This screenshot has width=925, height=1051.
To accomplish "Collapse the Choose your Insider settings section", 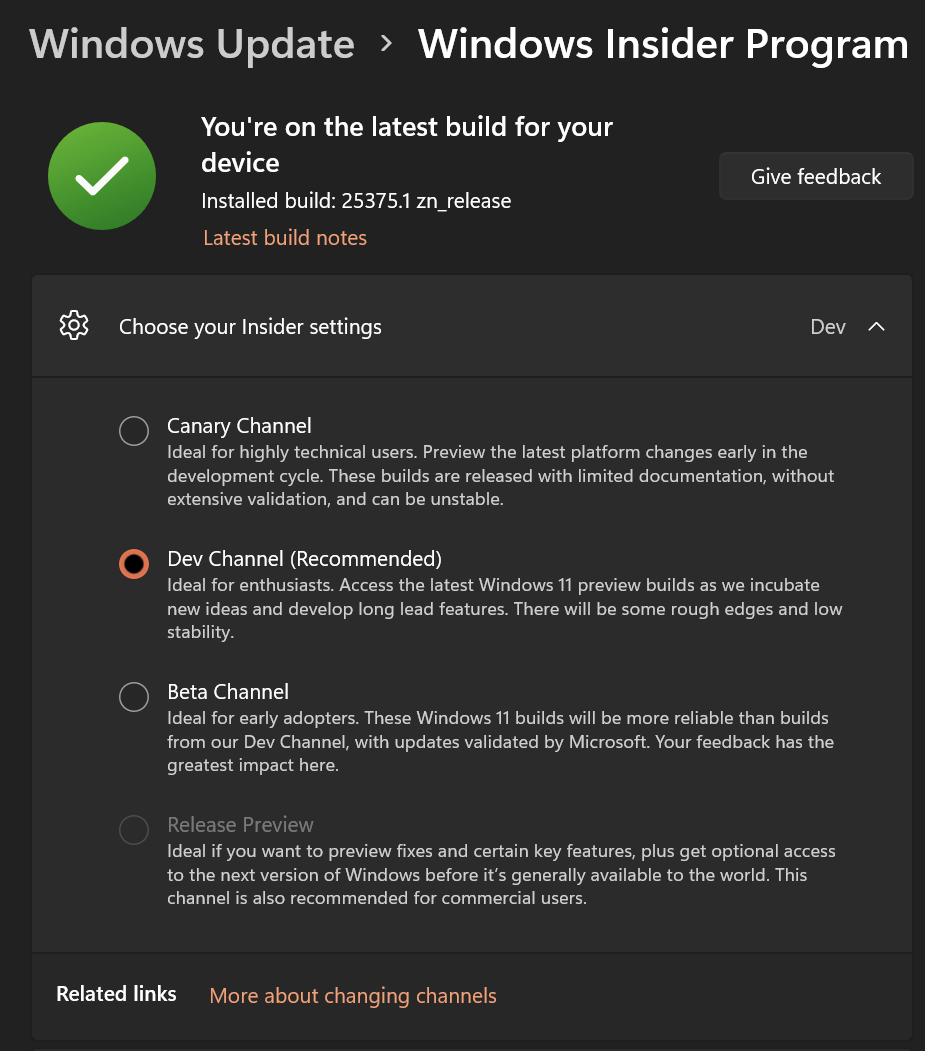I will click(877, 326).
